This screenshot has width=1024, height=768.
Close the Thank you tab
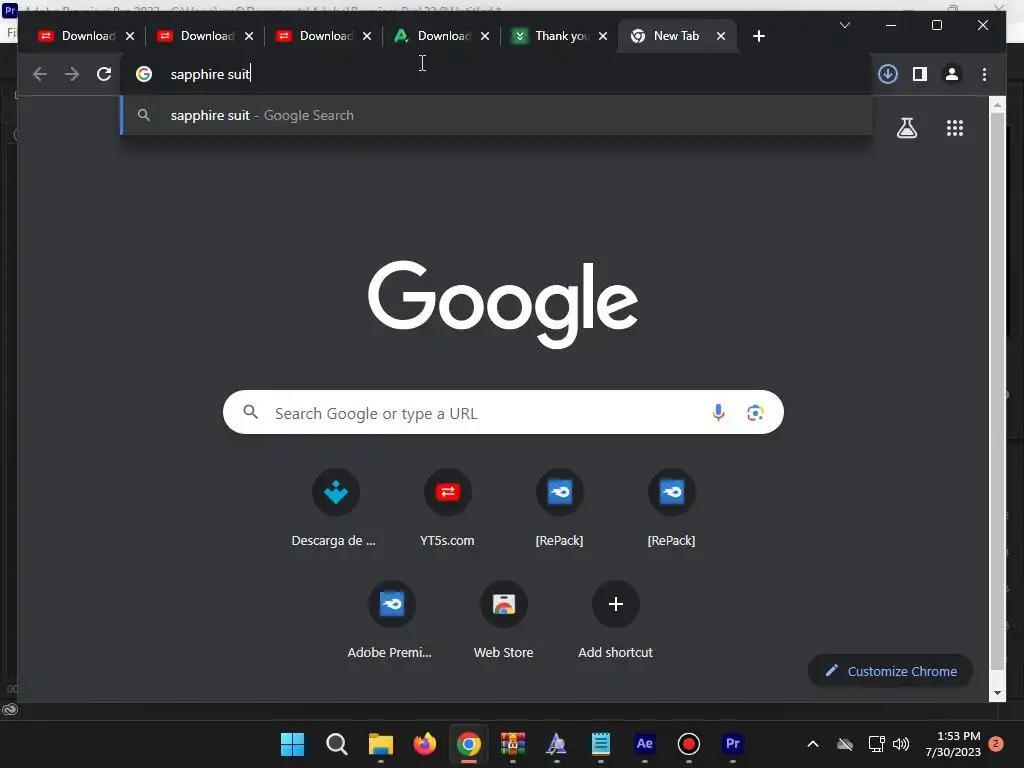tap(603, 36)
